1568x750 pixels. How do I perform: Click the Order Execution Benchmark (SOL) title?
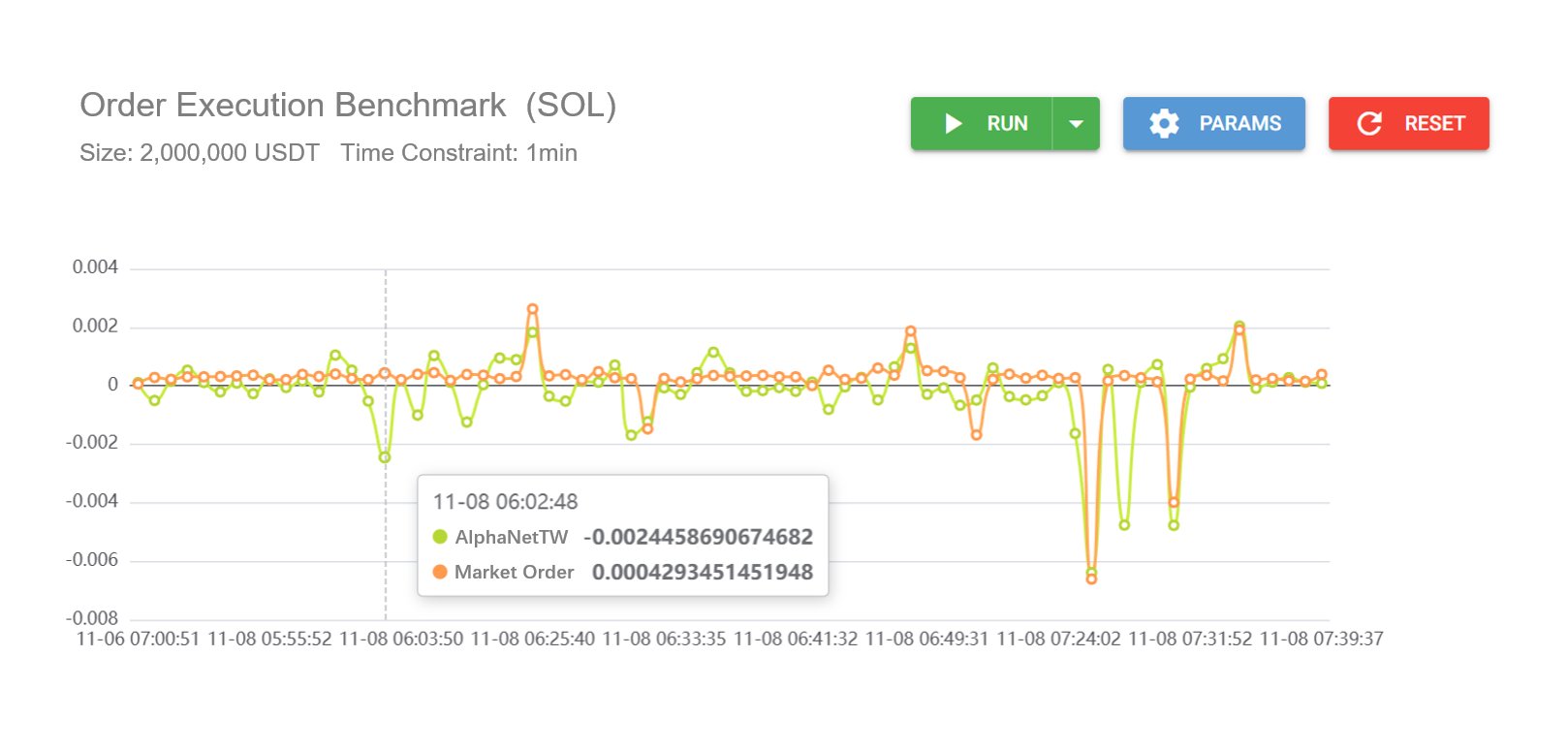[x=348, y=106]
